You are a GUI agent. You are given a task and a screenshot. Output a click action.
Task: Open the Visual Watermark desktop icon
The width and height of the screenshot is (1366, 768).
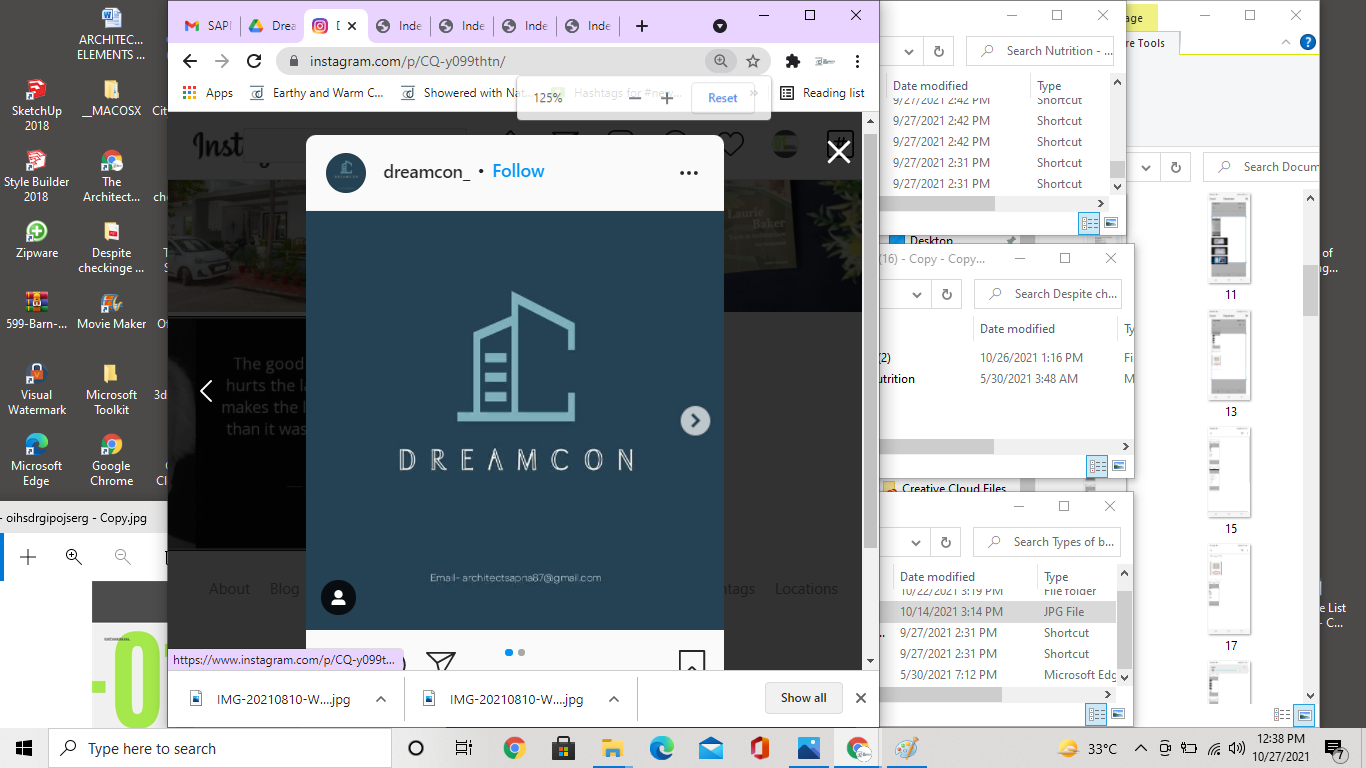(x=36, y=388)
